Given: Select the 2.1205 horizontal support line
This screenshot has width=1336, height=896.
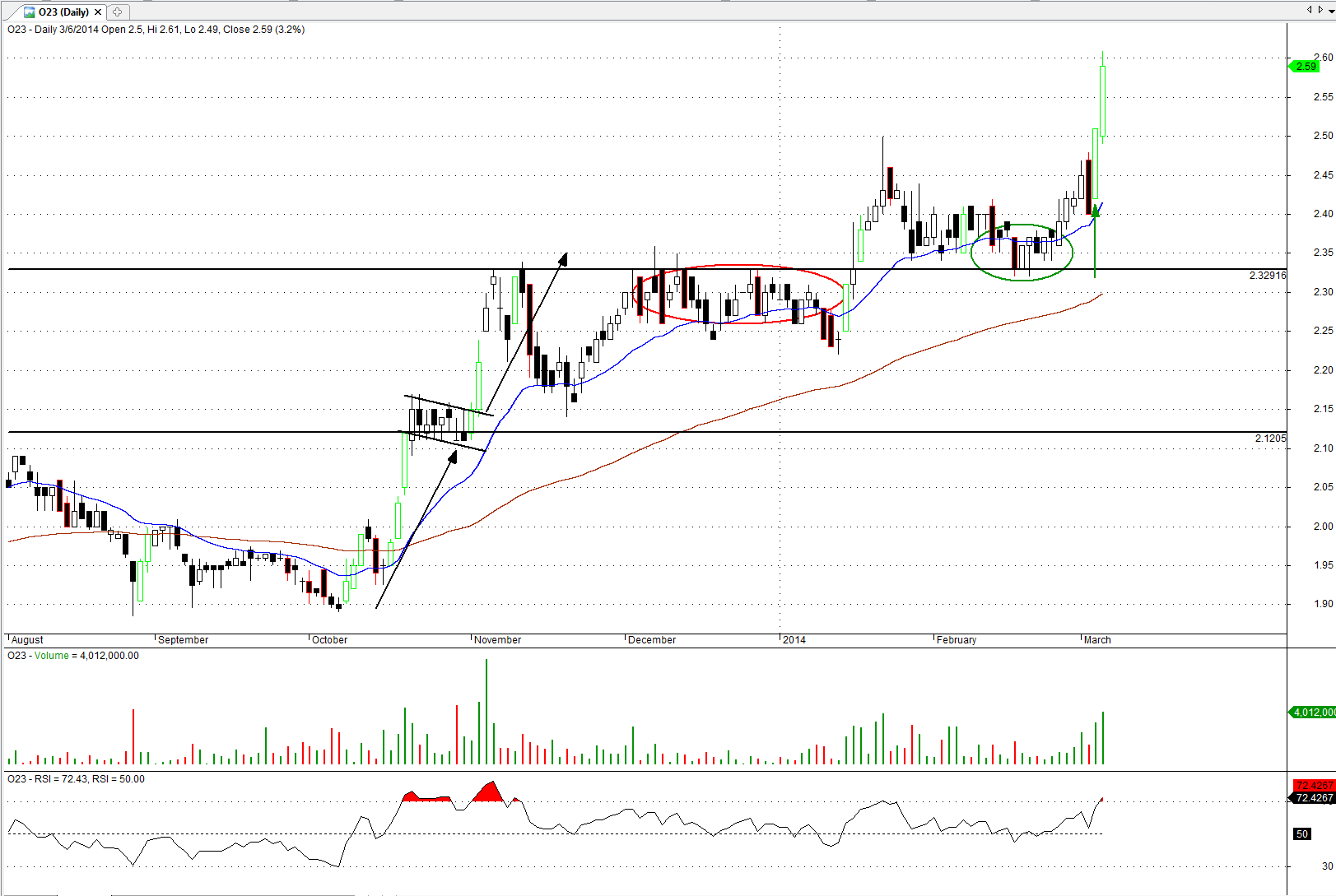Looking at the screenshot, I should pos(247,432).
